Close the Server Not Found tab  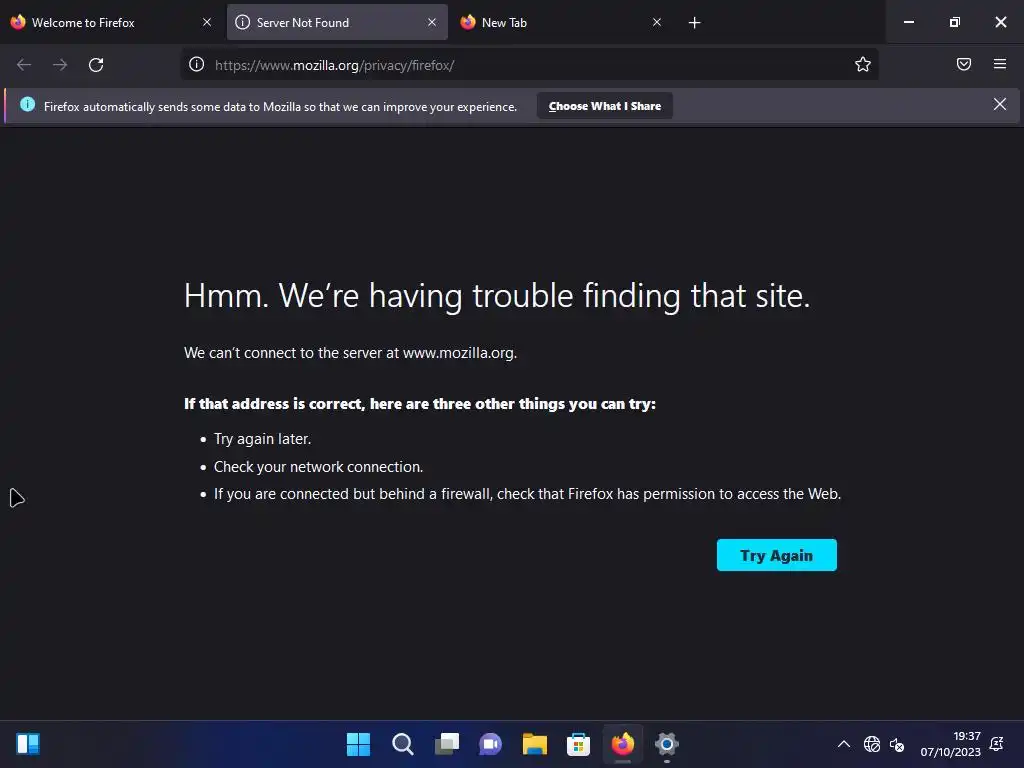click(432, 22)
